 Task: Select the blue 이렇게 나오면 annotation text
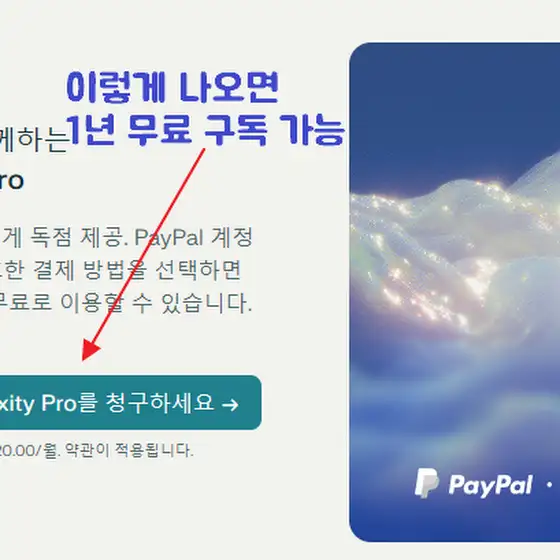tap(172, 87)
